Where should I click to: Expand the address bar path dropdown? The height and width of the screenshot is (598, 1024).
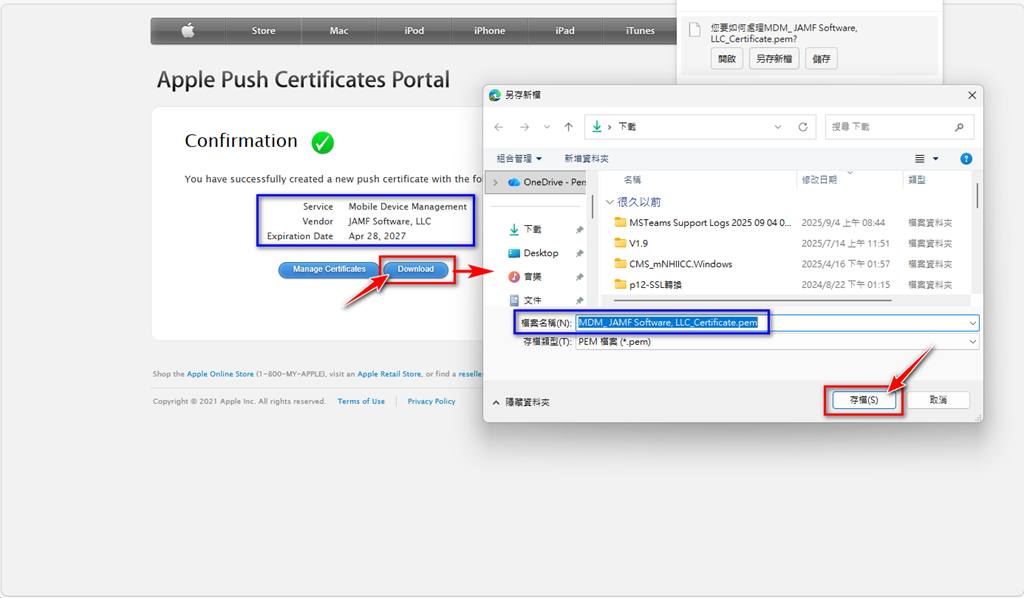coord(778,127)
